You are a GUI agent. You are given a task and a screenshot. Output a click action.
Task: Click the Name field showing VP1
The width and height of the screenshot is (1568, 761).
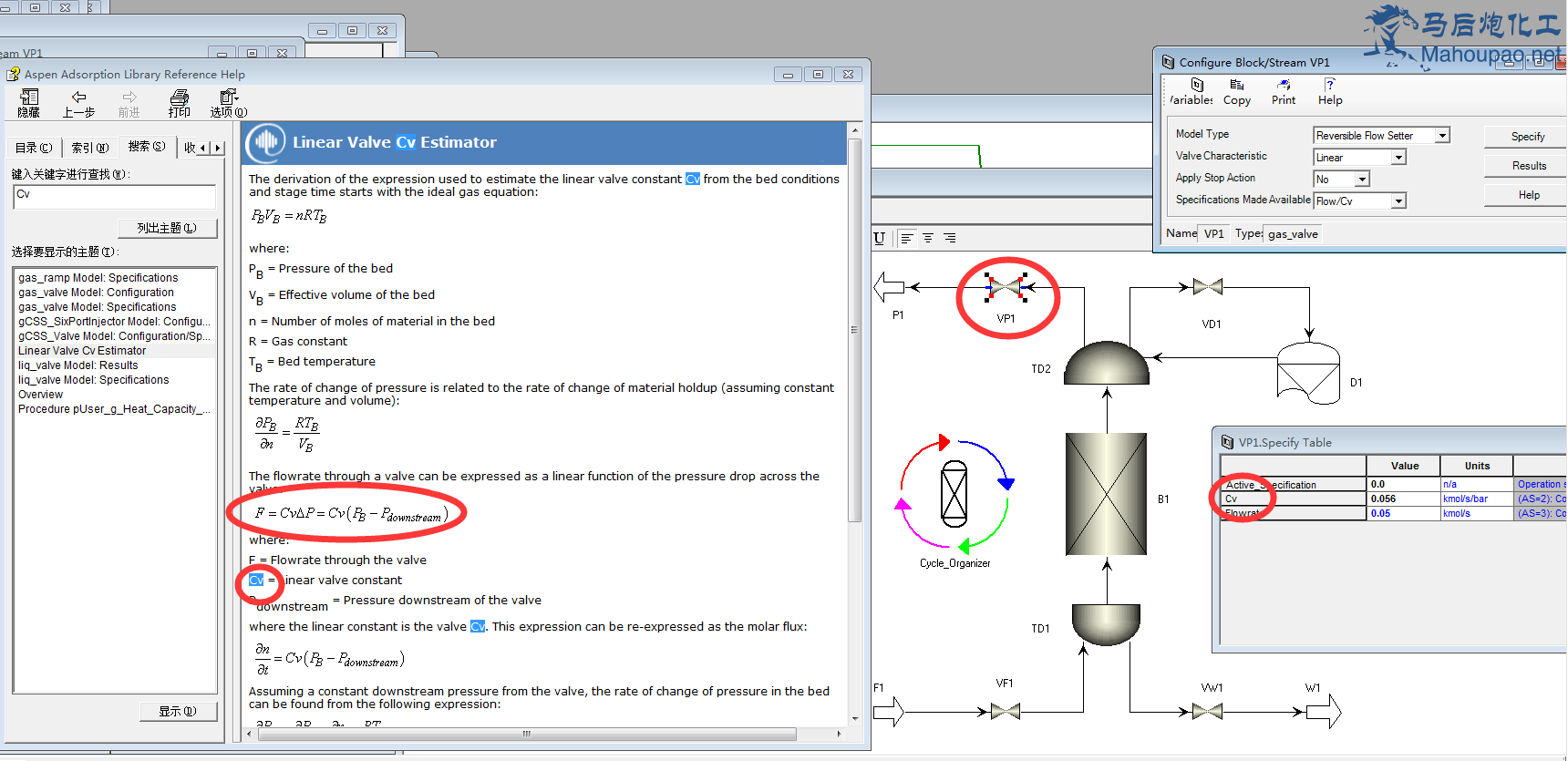(1213, 234)
